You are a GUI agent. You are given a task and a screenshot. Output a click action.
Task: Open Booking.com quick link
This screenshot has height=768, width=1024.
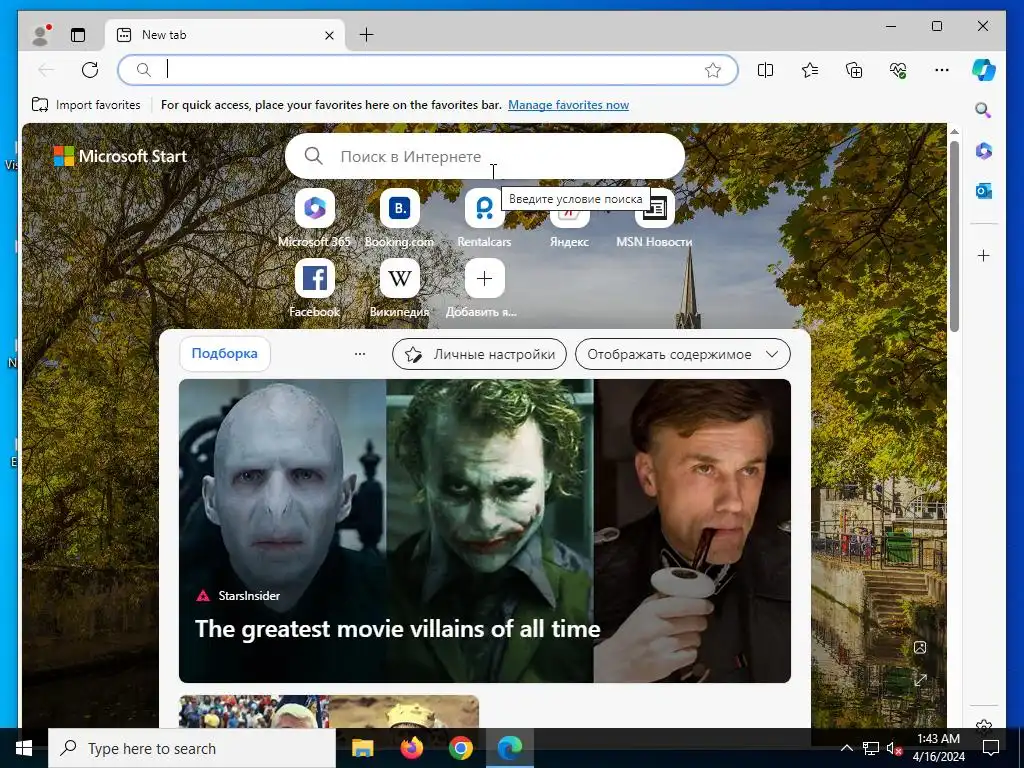[400, 219]
